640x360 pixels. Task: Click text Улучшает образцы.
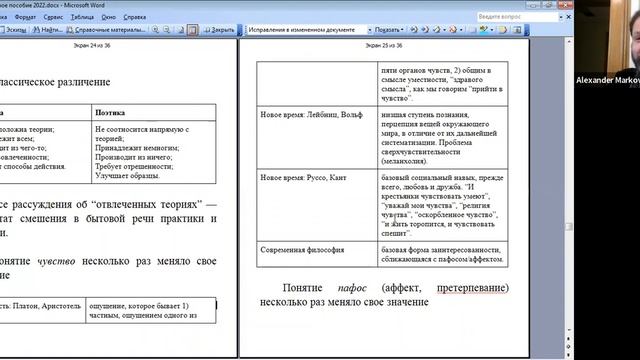tap(127, 176)
